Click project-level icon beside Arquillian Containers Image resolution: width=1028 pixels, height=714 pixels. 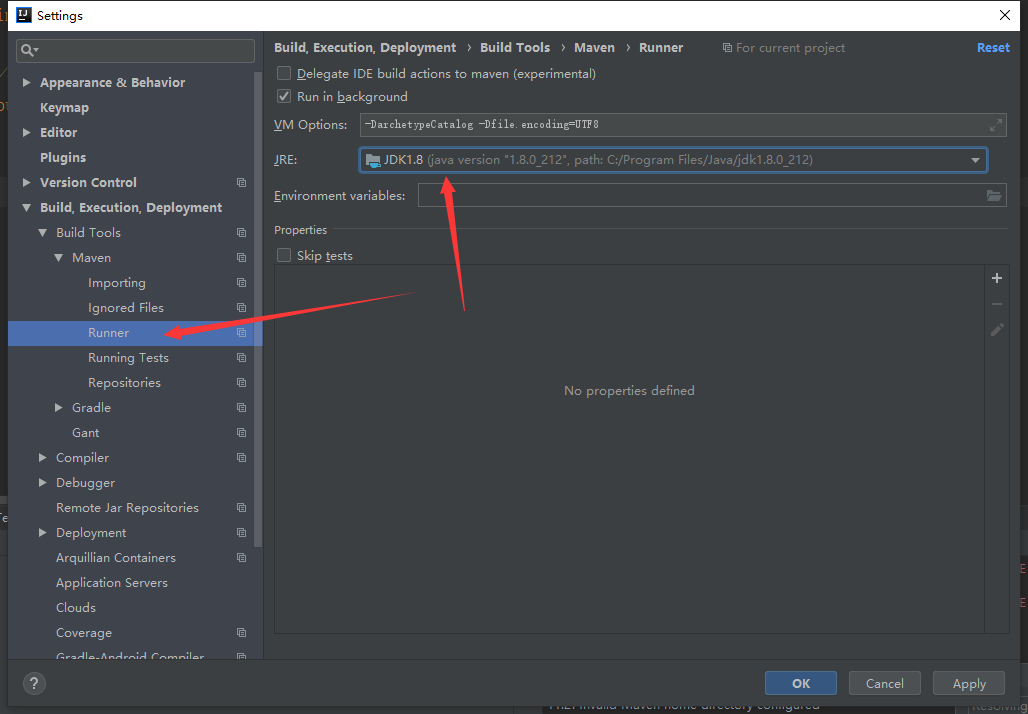241,557
